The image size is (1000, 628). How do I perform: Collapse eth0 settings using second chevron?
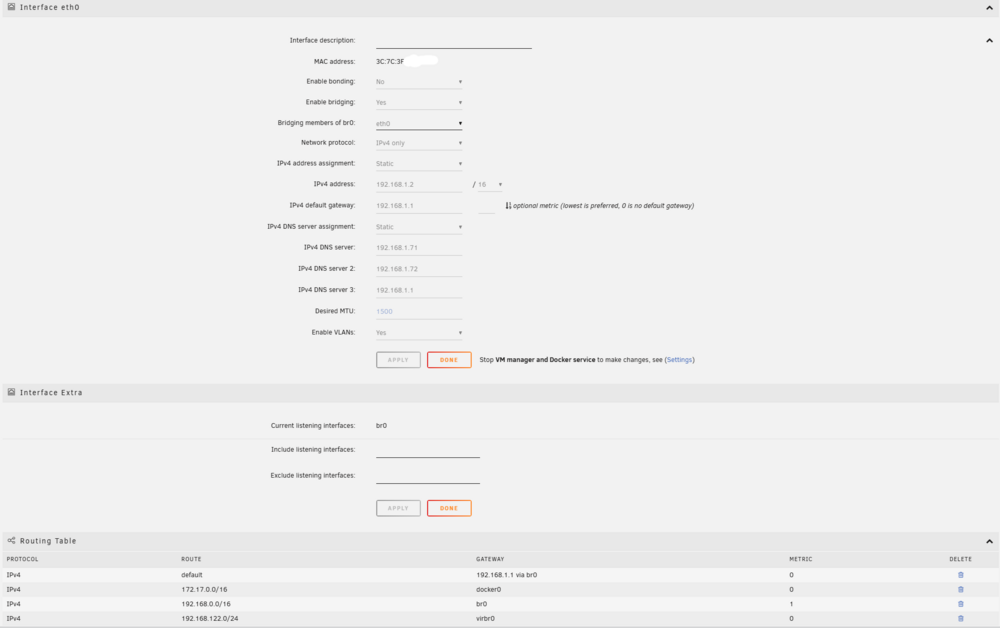click(x=989, y=40)
